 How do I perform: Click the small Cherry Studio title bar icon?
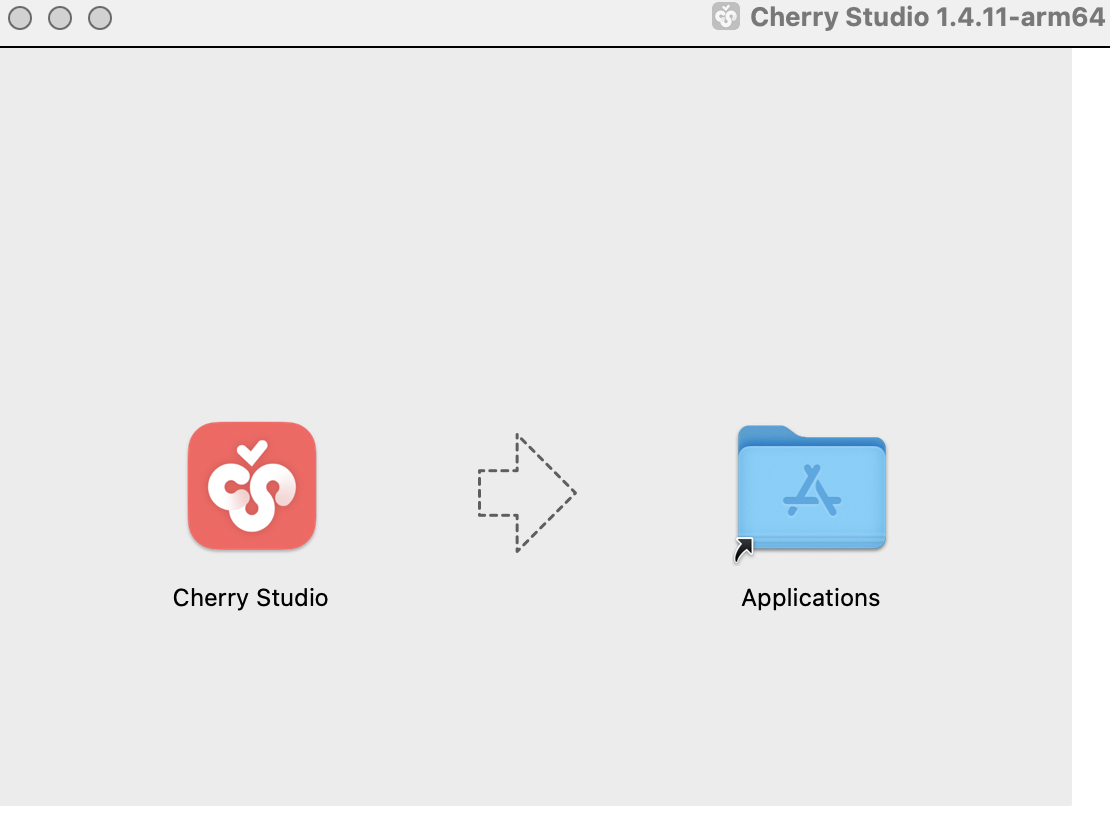pyautogui.click(x=726, y=16)
